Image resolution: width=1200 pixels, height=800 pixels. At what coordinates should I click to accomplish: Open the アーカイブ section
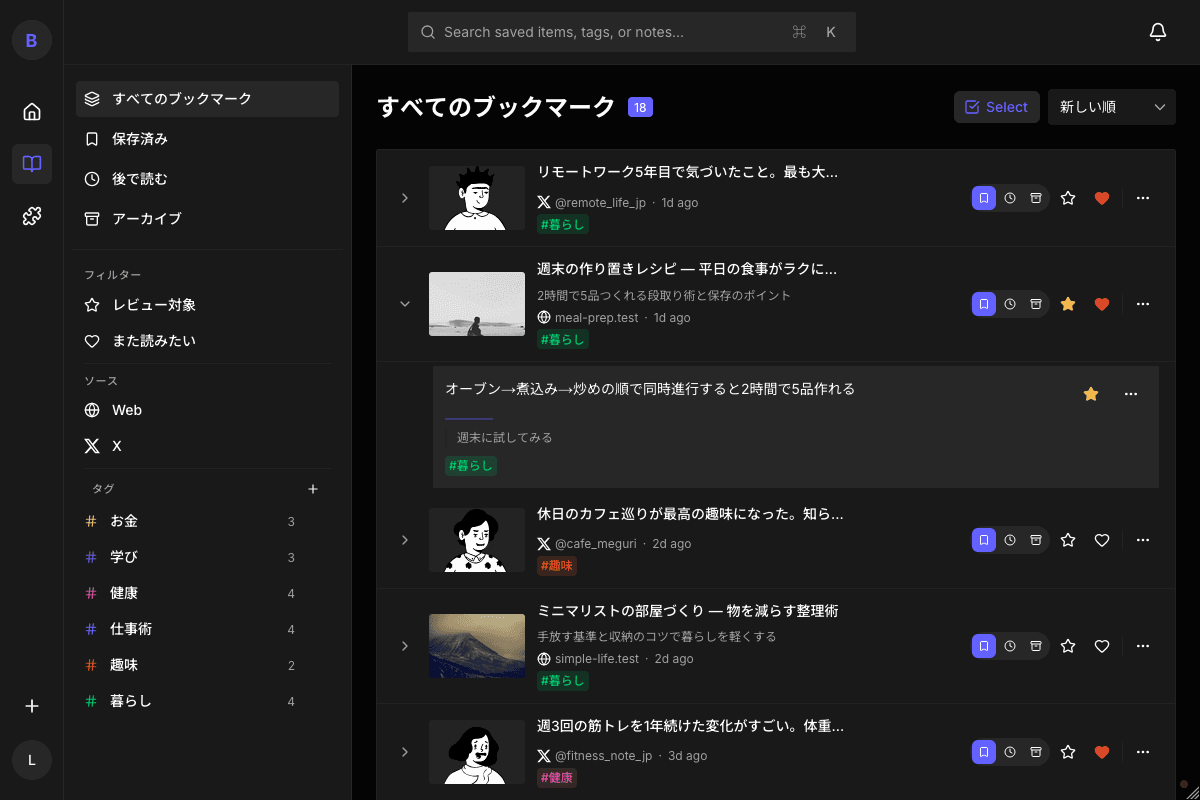146,218
